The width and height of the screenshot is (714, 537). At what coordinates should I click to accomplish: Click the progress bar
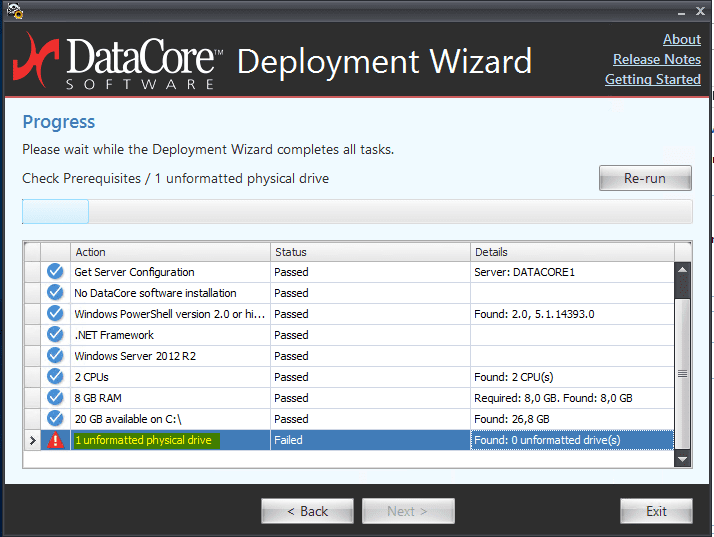pos(357,211)
